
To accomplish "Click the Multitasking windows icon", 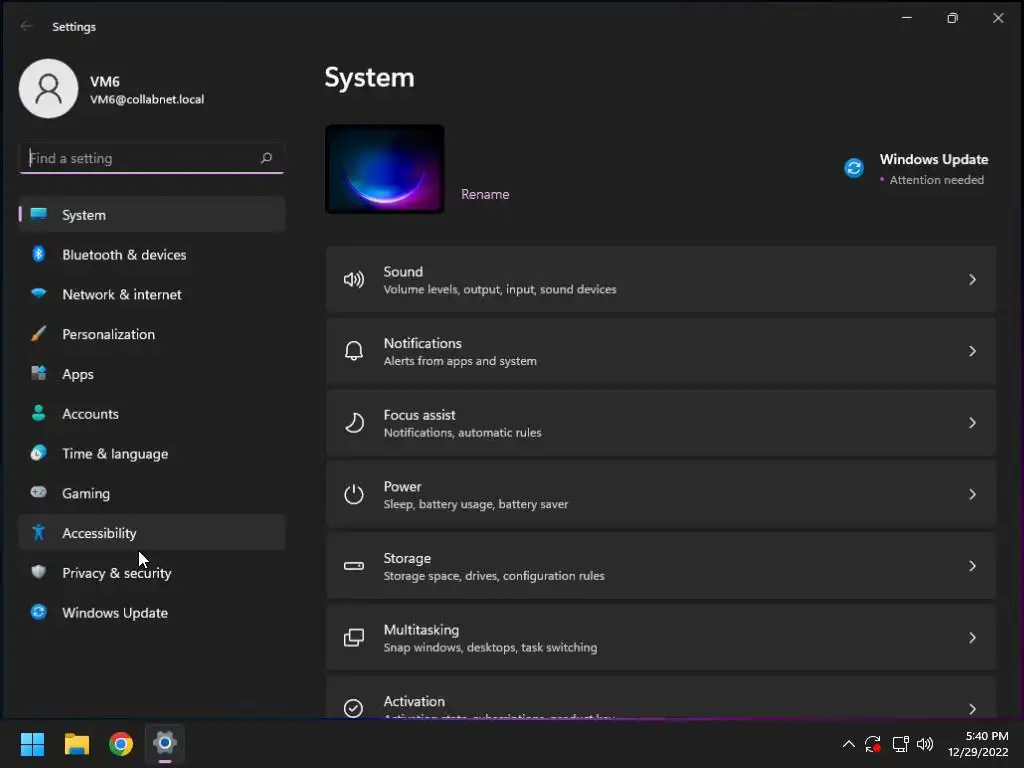I will pos(354,637).
